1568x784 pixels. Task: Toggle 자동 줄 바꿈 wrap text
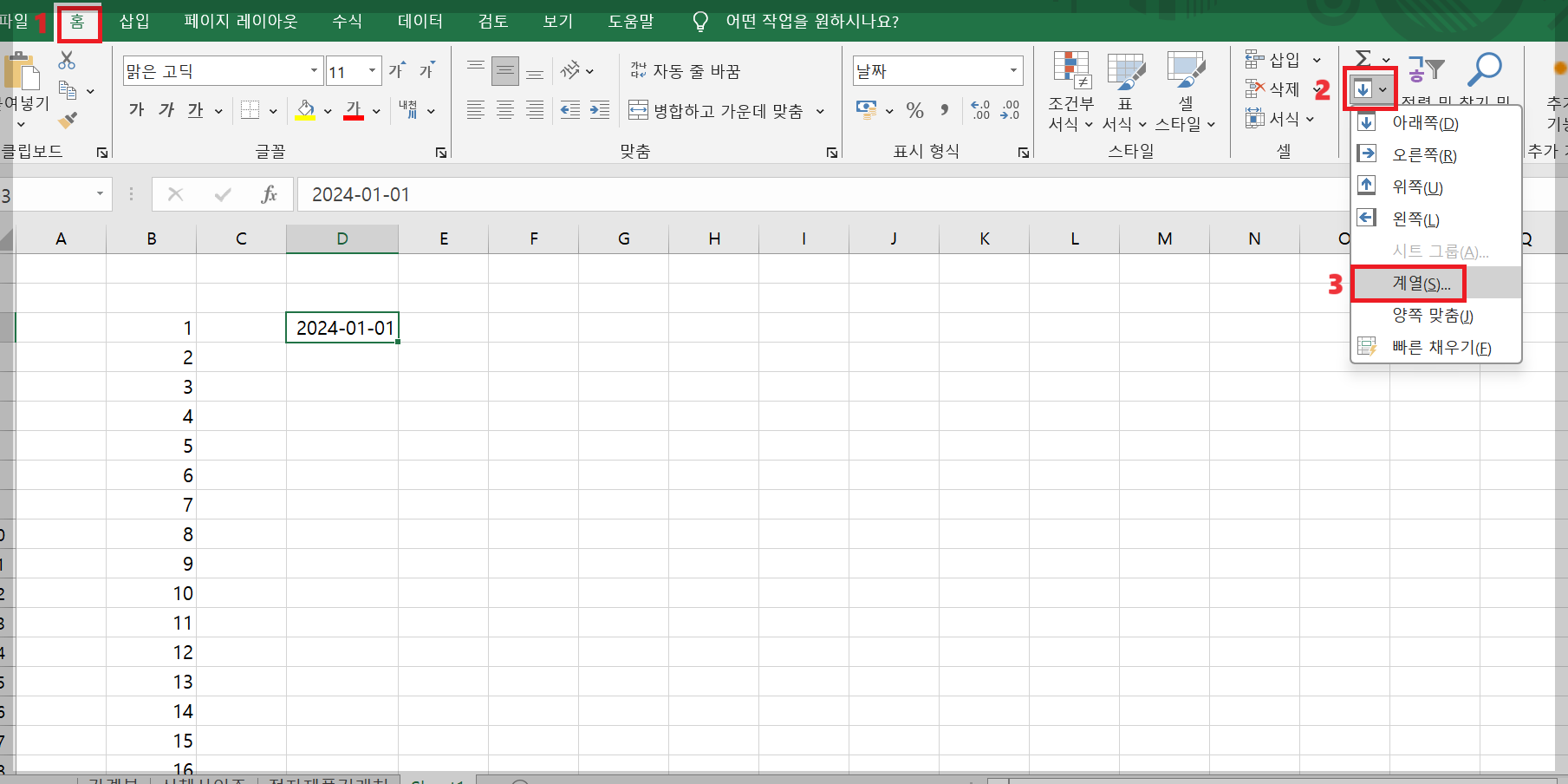[x=685, y=71]
